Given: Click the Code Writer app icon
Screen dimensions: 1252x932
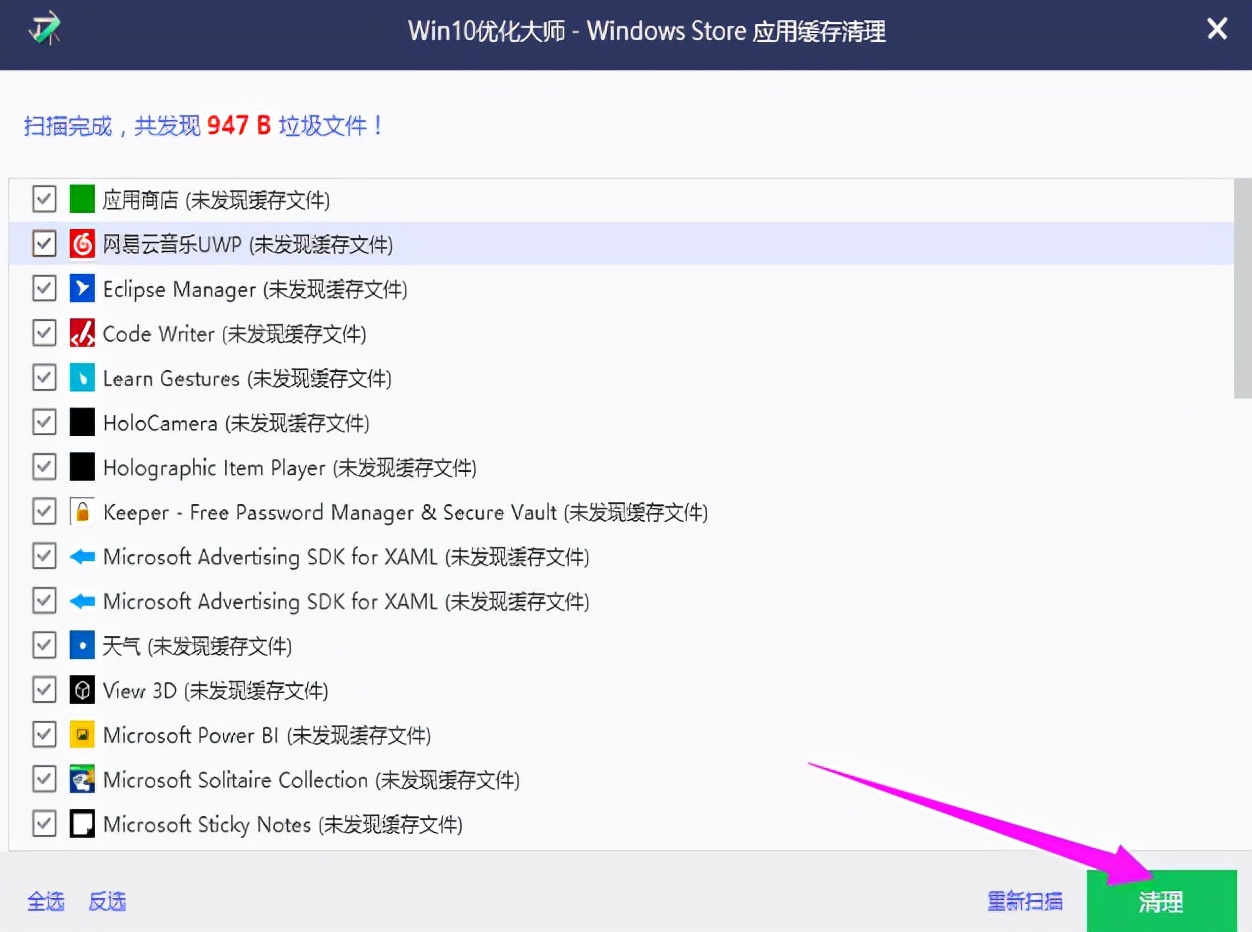Looking at the screenshot, I should [x=81, y=332].
